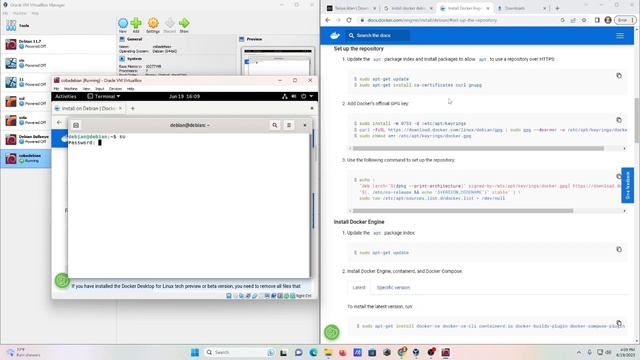This screenshot has height=360, width=640.
Task: Click the green Show arrow in VirtualBox Manager
Action: (184, 25)
